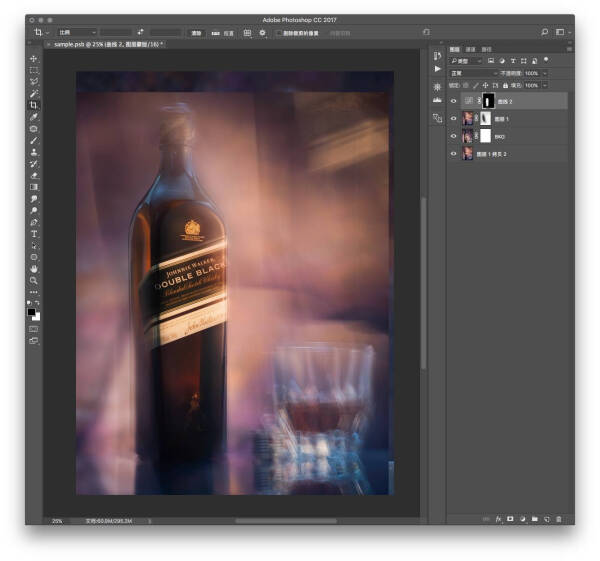Select the sample.psb document tab
Screen dimensions: 600x561
(x=106, y=44)
